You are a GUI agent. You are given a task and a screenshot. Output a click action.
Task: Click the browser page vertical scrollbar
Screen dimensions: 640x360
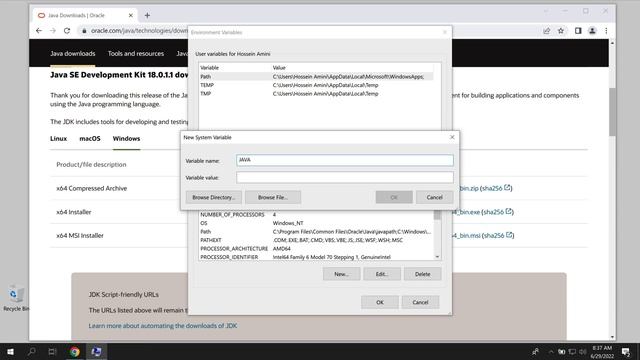(612, 112)
